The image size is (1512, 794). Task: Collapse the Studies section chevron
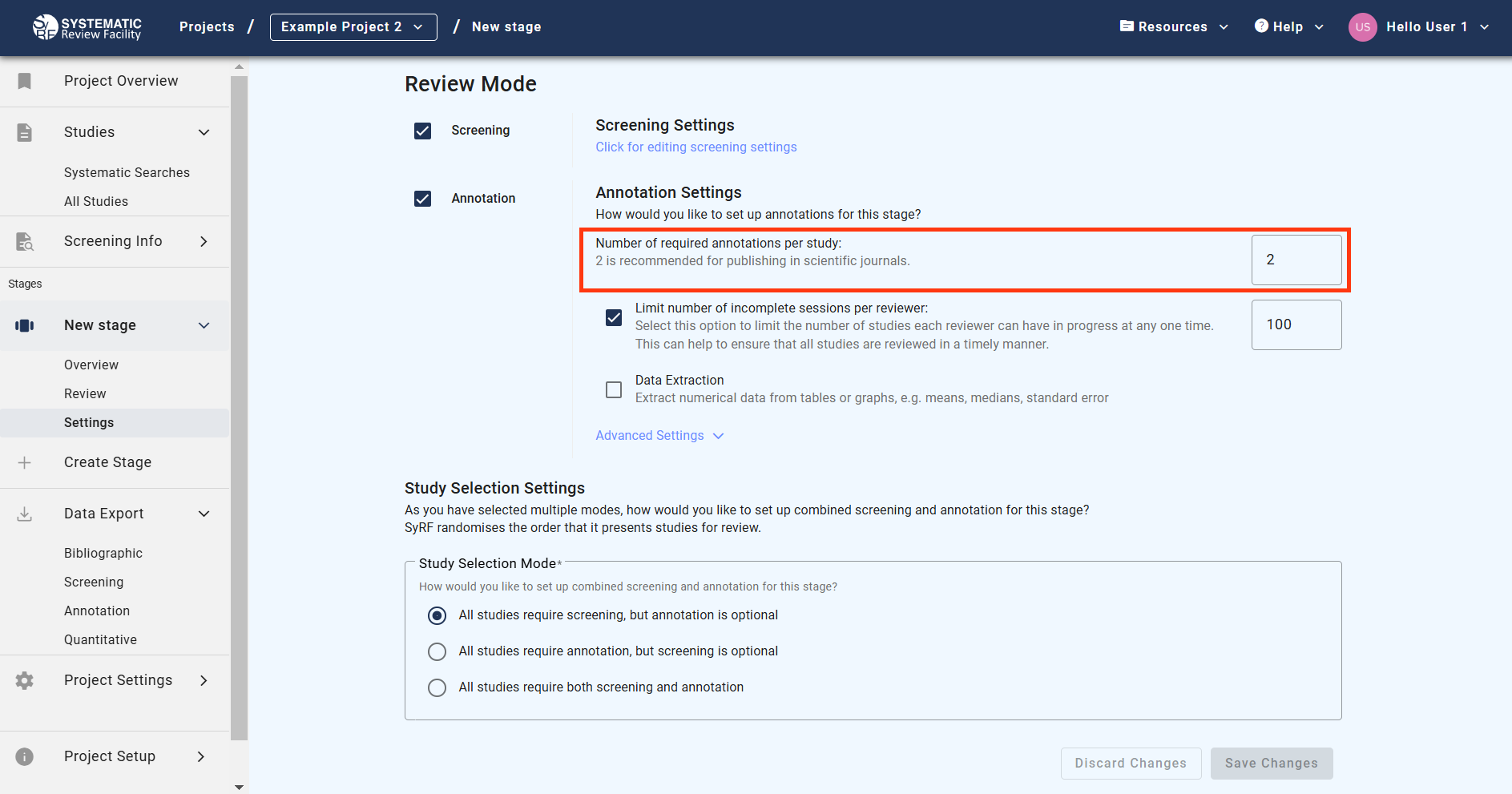204,132
